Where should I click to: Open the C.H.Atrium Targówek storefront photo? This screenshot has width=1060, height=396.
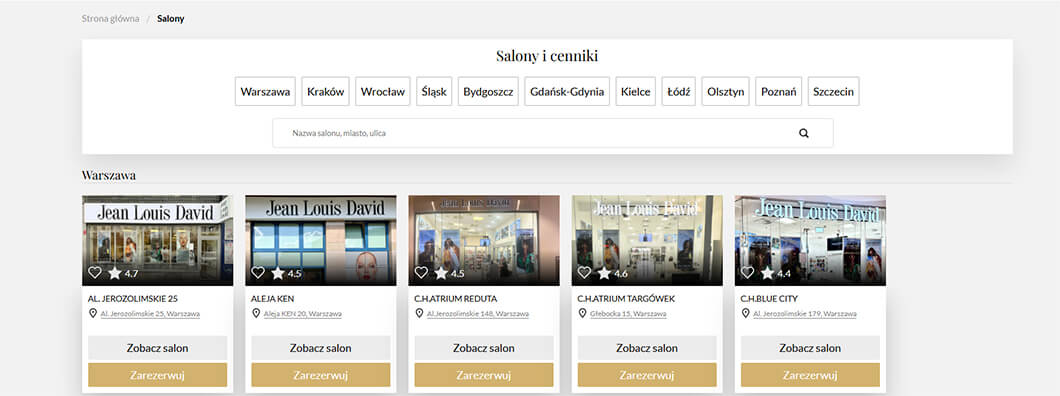[647, 240]
